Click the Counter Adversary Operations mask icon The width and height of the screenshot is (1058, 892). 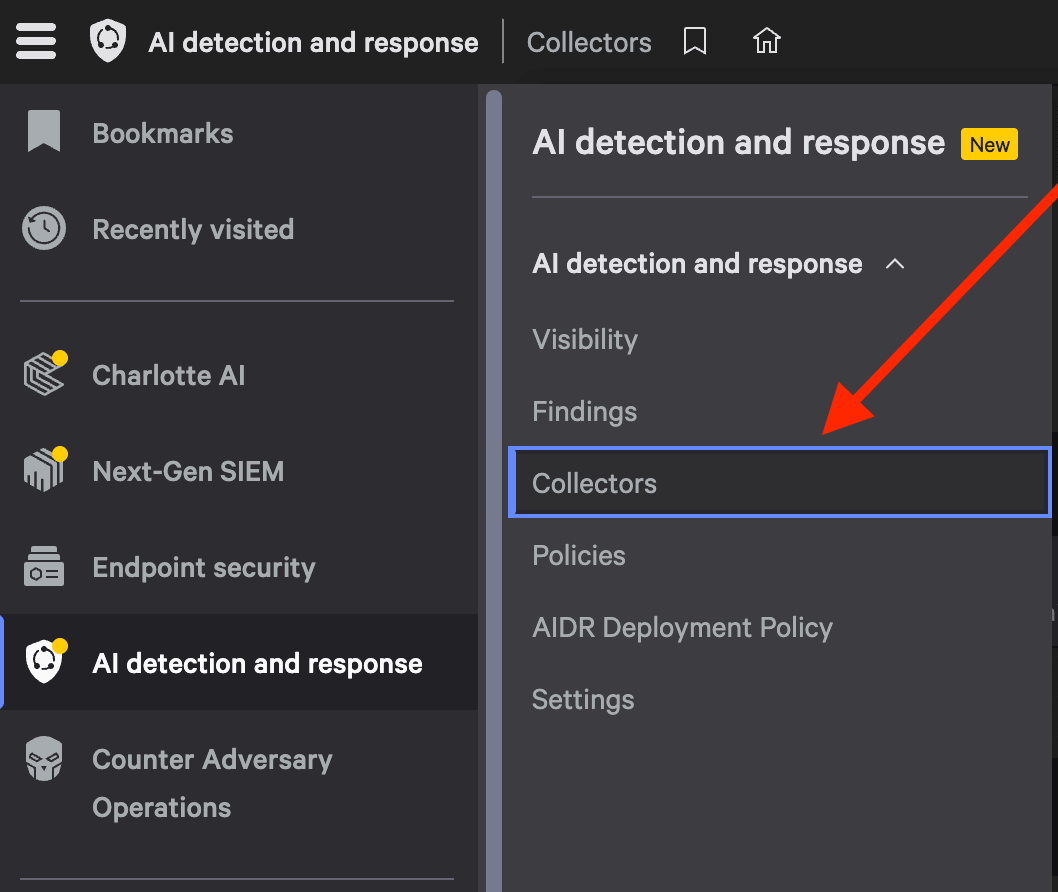point(44,758)
